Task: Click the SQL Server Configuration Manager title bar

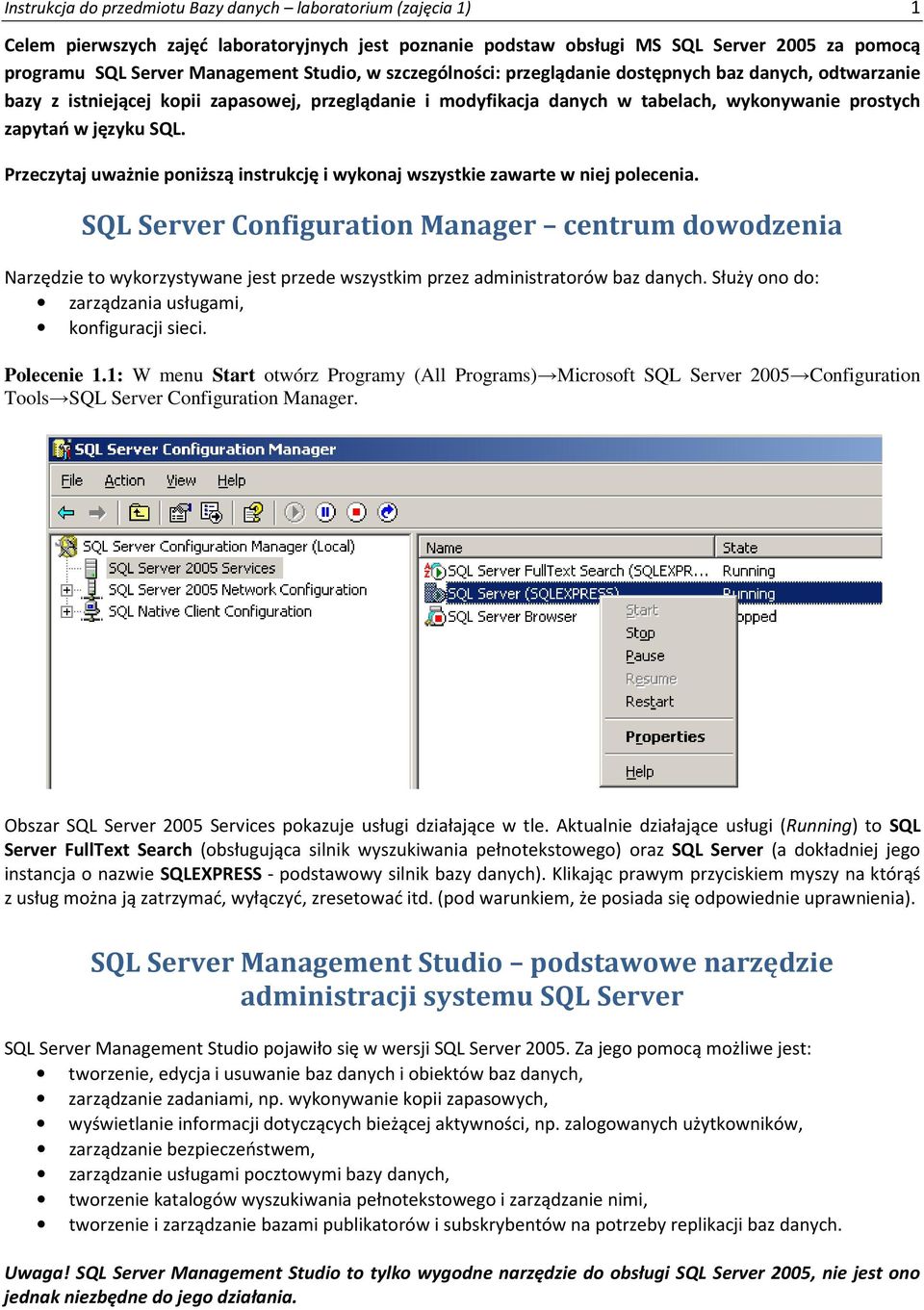Action: pyautogui.click(x=465, y=449)
